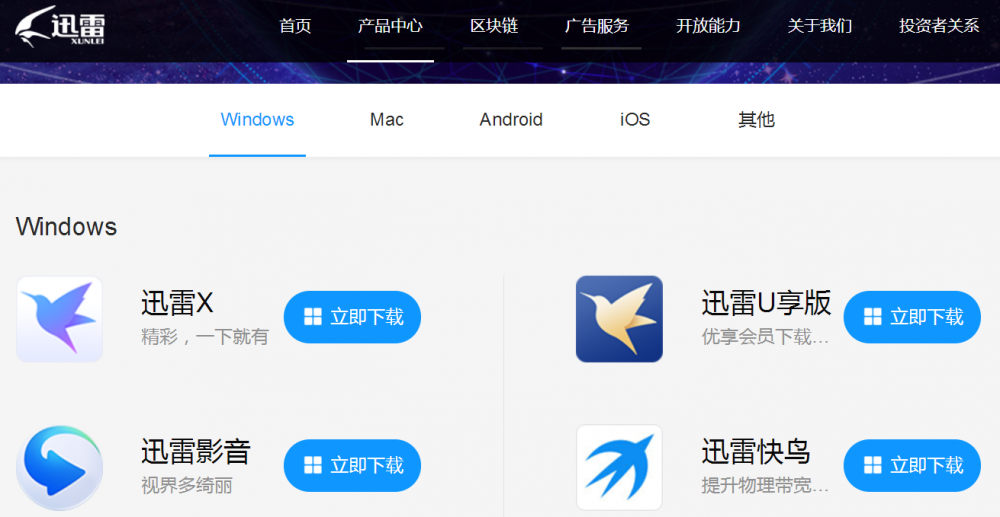Switch to the Android tab
Image resolution: width=1000 pixels, height=517 pixels.
(511, 120)
